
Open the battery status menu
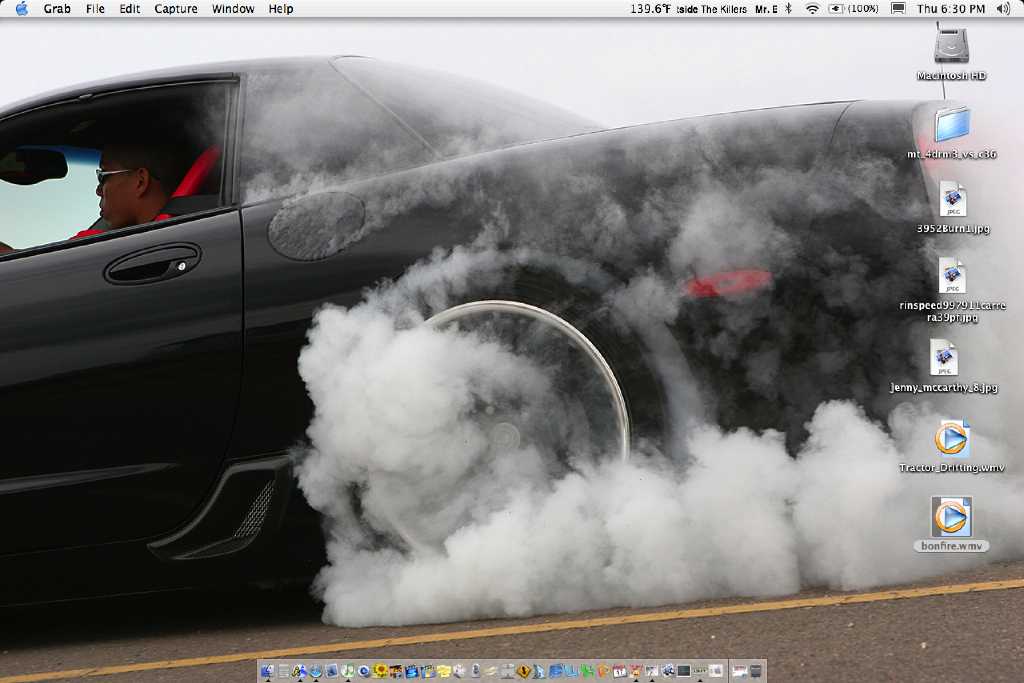pos(853,8)
